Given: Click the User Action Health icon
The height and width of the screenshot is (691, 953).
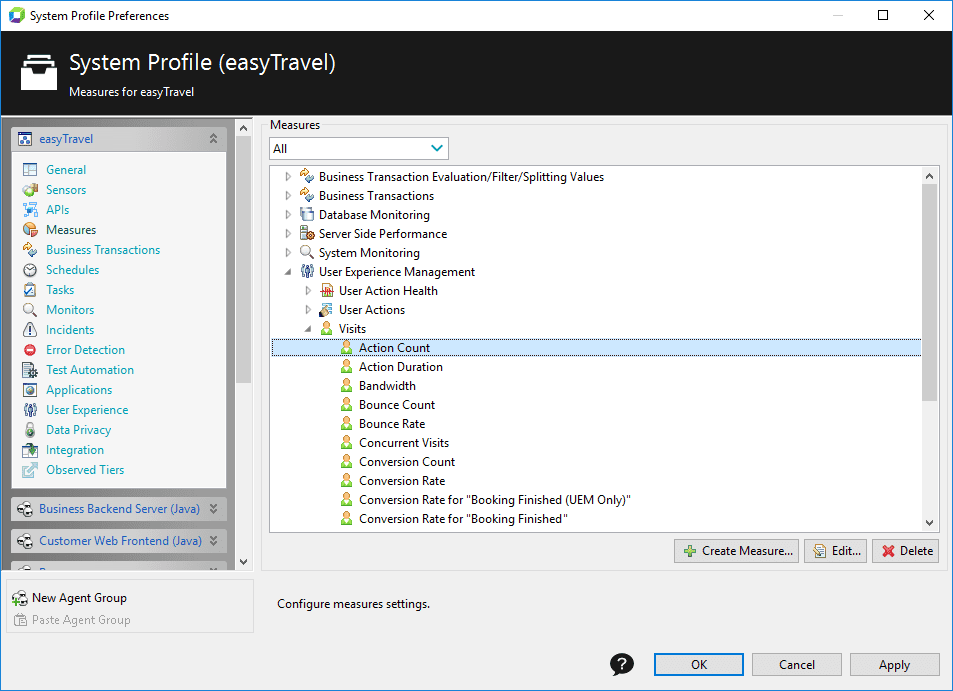Looking at the screenshot, I should 327,290.
